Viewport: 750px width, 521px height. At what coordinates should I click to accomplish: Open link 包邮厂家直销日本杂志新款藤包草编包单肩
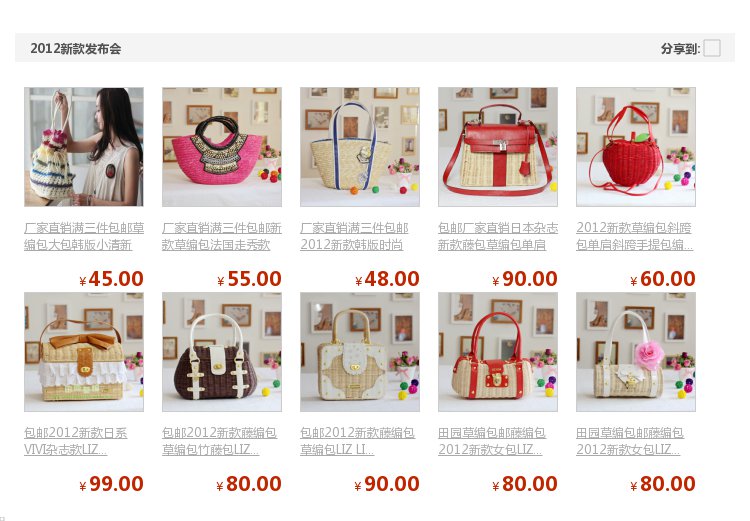coord(498,236)
